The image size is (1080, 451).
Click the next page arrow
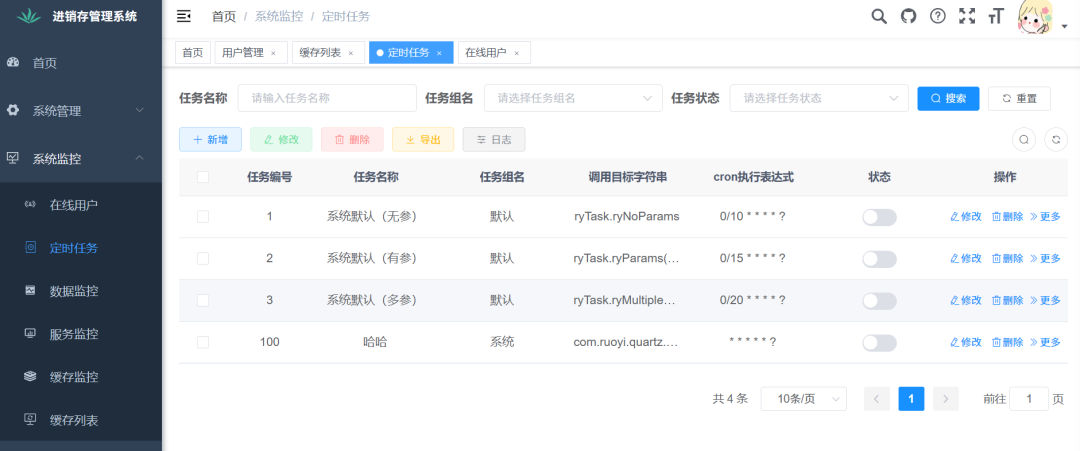(x=946, y=399)
